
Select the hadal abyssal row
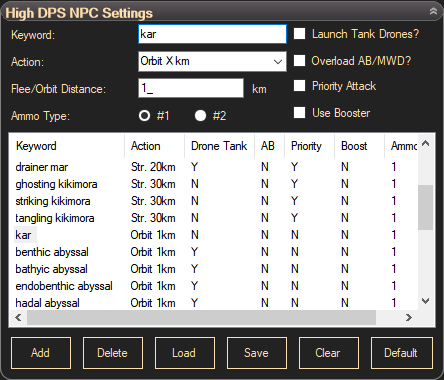point(213,303)
